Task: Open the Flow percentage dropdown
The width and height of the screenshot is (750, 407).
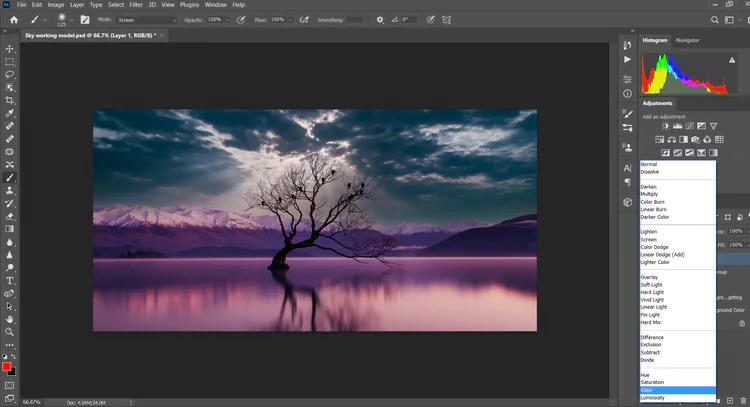Action: pyautogui.click(x=290, y=19)
